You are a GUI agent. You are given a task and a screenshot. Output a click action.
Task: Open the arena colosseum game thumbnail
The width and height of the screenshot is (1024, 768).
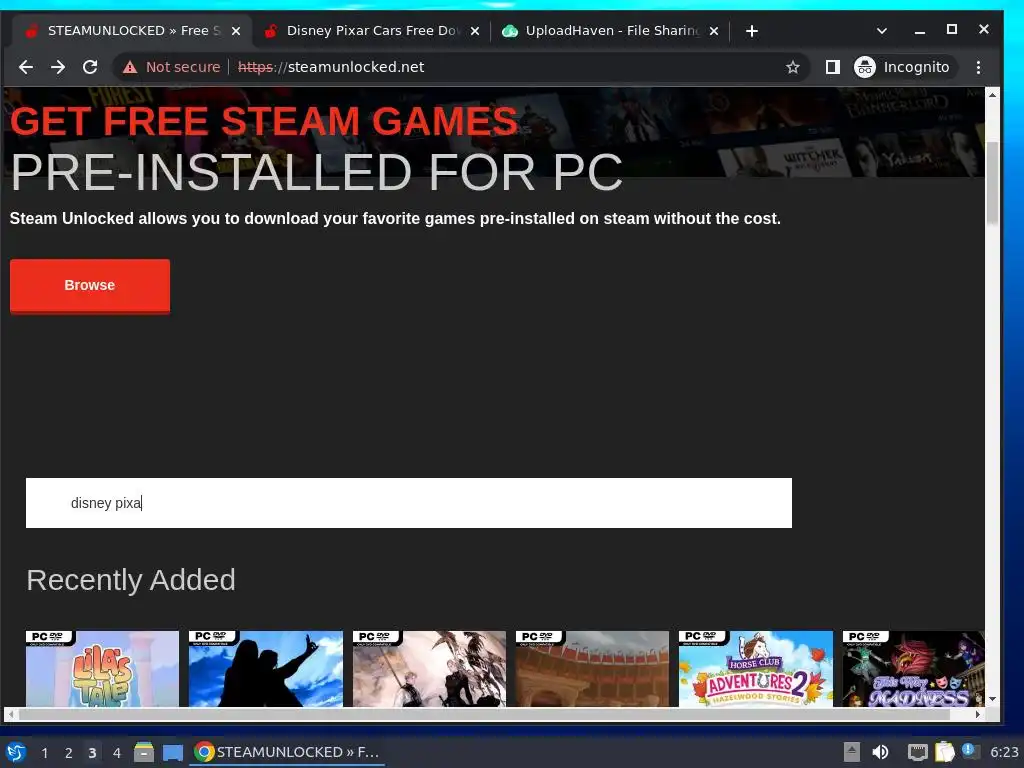(x=592, y=668)
